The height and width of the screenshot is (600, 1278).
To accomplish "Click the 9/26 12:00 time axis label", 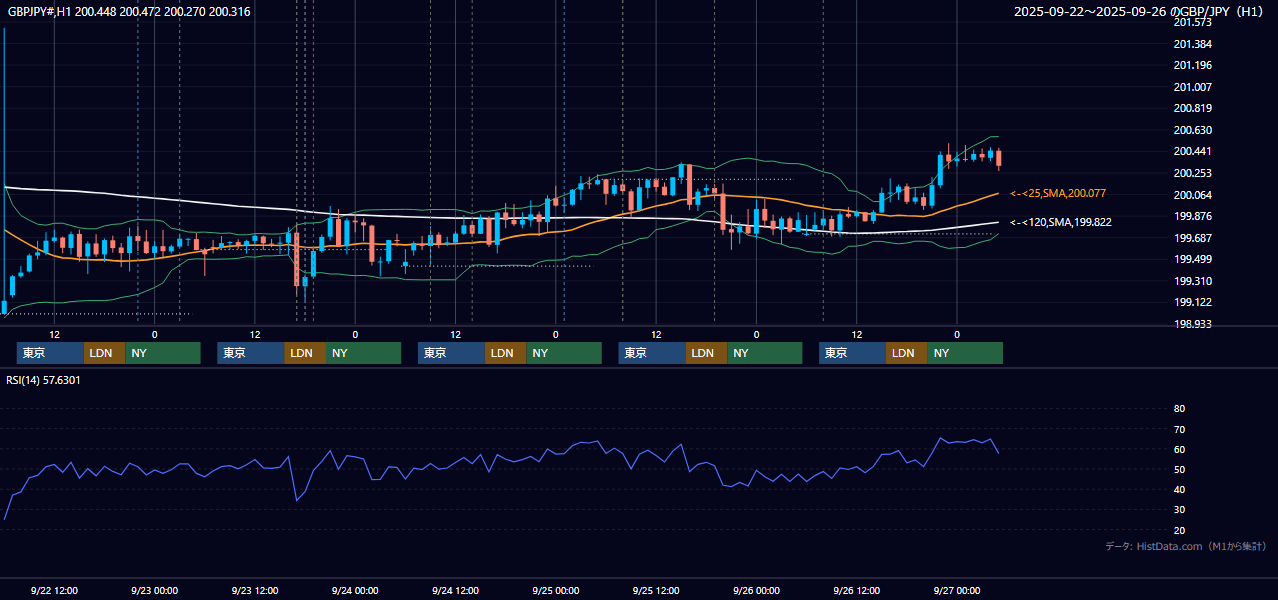I will (857, 590).
